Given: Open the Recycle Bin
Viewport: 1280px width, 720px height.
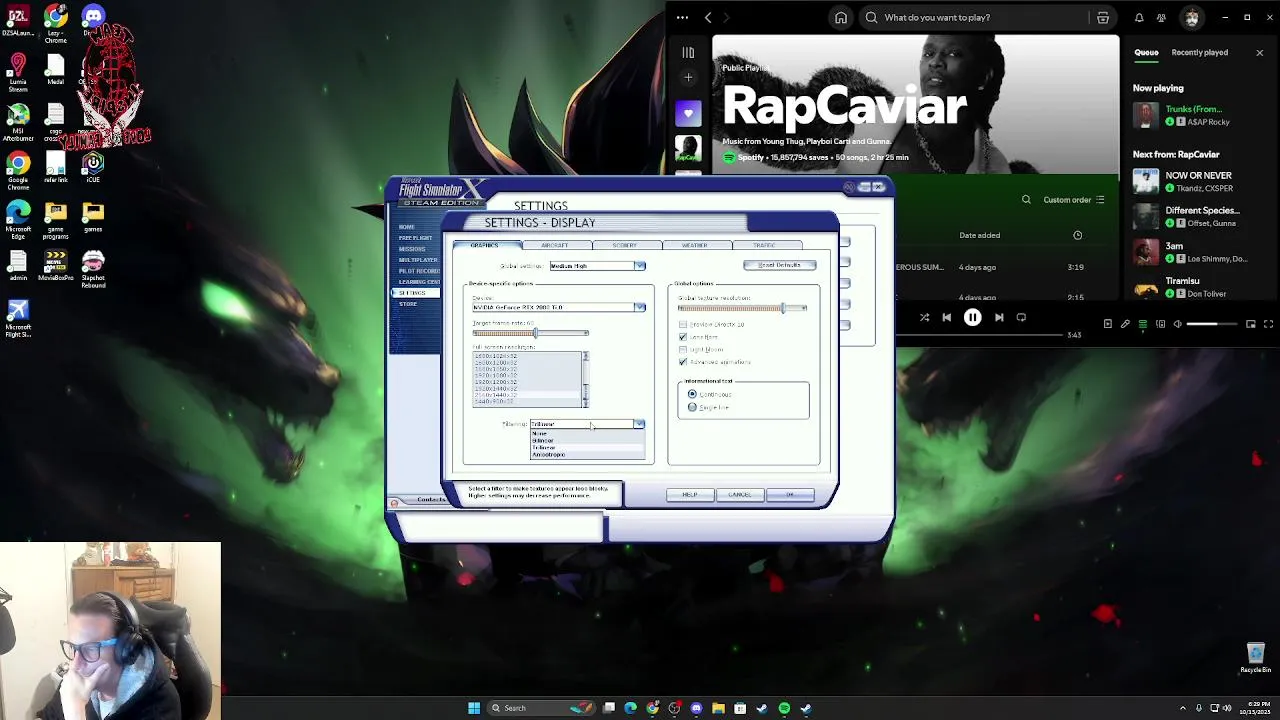Looking at the screenshot, I should [1256, 658].
